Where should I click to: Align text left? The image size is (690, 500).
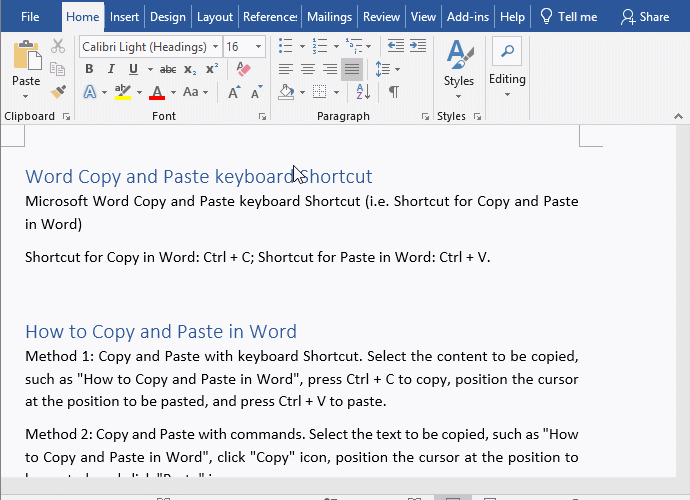click(x=286, y=69)
